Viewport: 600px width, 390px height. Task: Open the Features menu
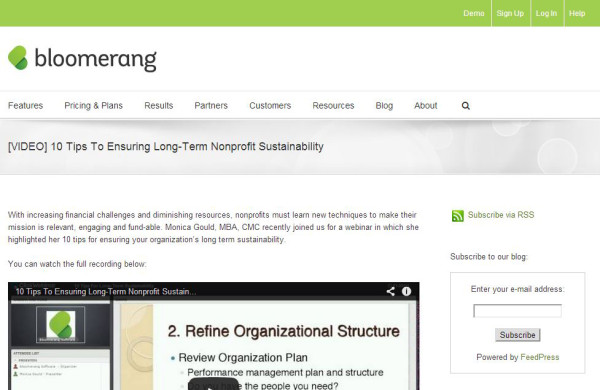pos(26,106)
